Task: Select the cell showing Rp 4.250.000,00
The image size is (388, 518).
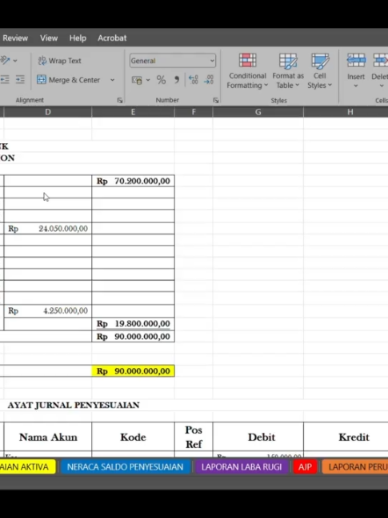Action: tap(48, 311)
